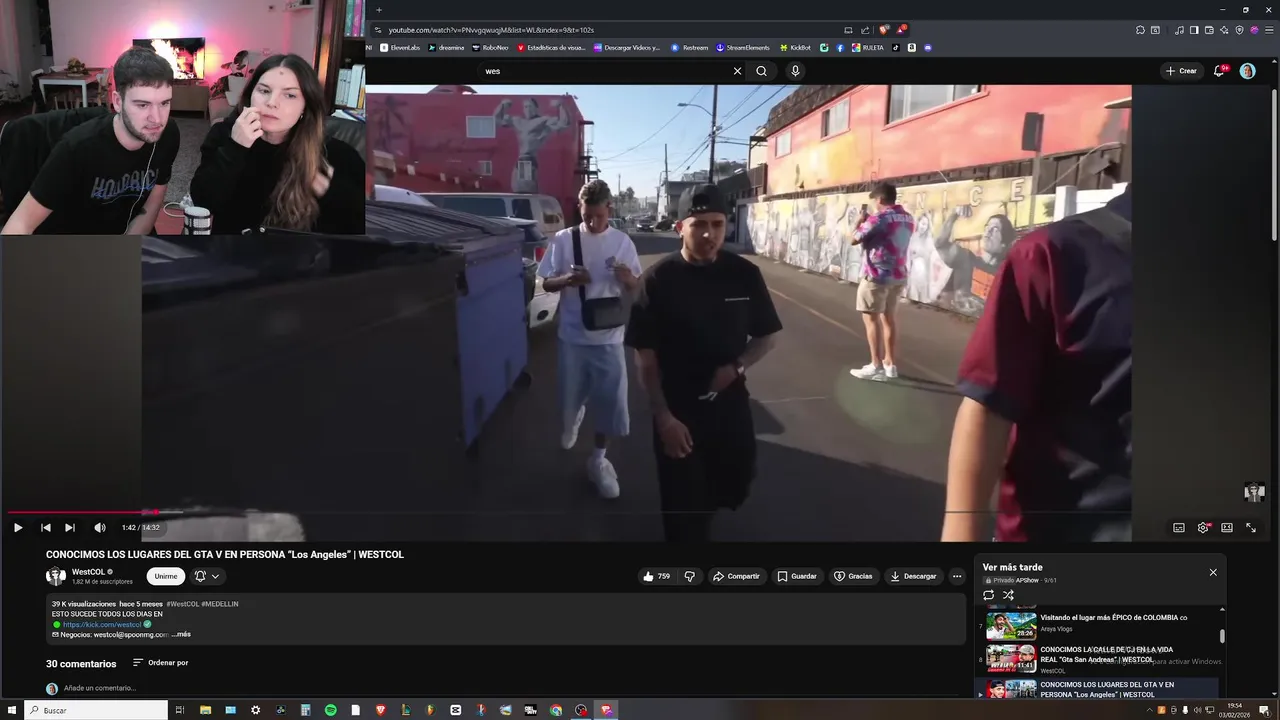This screenshot has height=720, width=1280.
Task: Open YouTube notifications bell
Action: 1219,71
